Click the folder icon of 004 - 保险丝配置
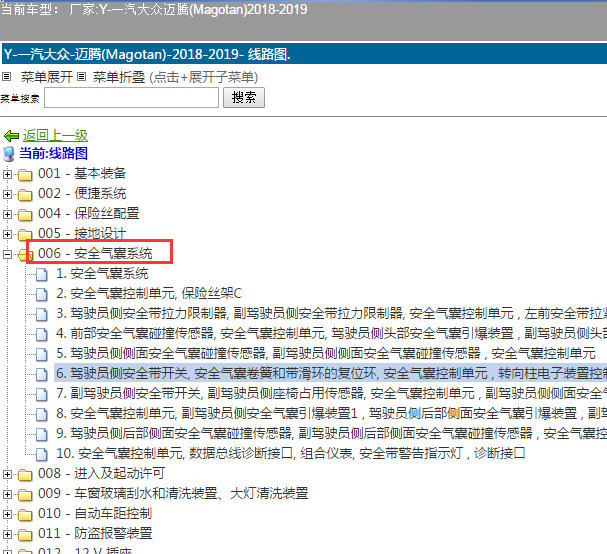This screenshot has height=554, width=607. pyautogui.click(x=25, y=215)
